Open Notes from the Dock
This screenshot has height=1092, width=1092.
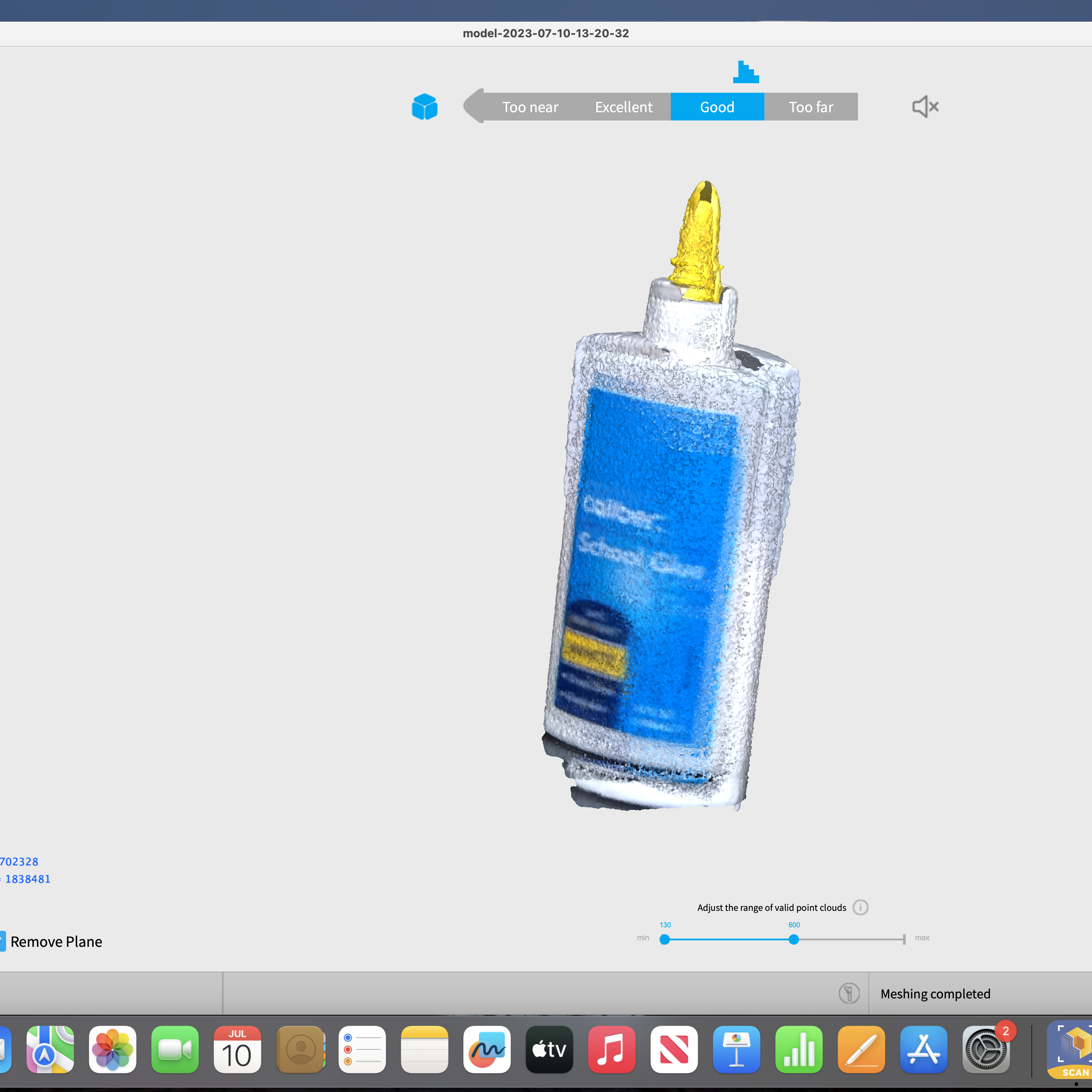click(x=425, y=1050)
